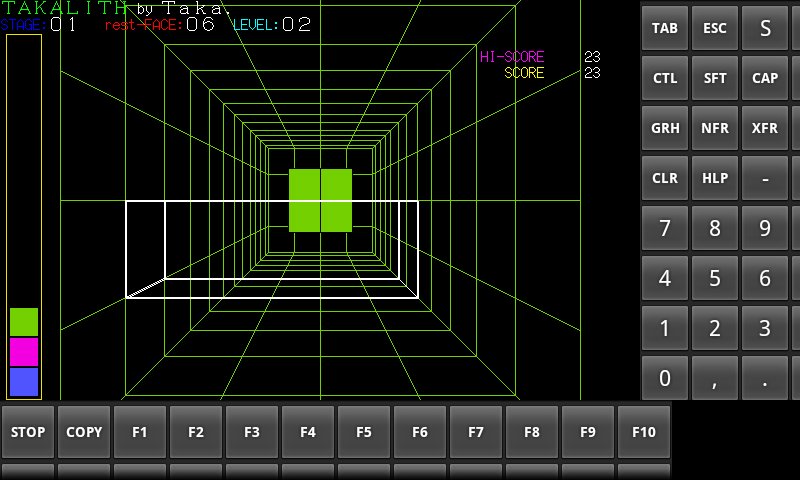Tap numpad key 2

coord(714,327)
